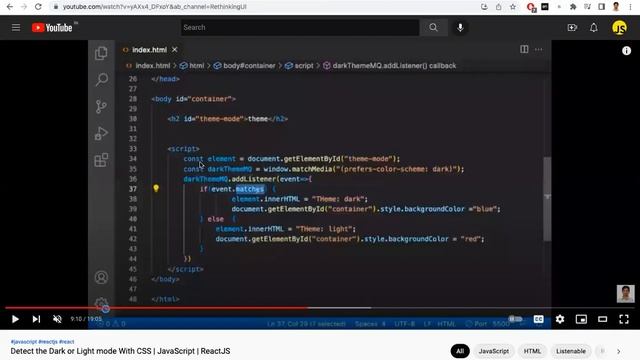This screenshot has width=640, height=360.
Task: Click VS Code Run and Debug icon
Action: [x=101, y=133]
